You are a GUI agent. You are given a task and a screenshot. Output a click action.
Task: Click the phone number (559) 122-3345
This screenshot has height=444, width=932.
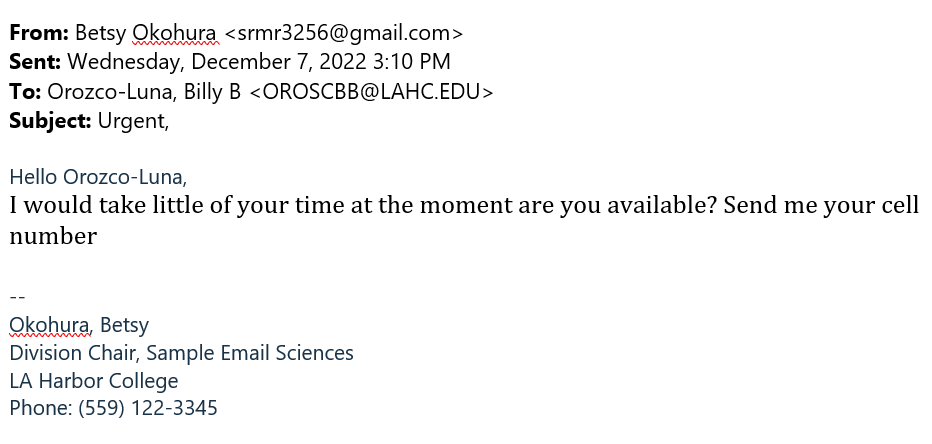coord(148,409)
